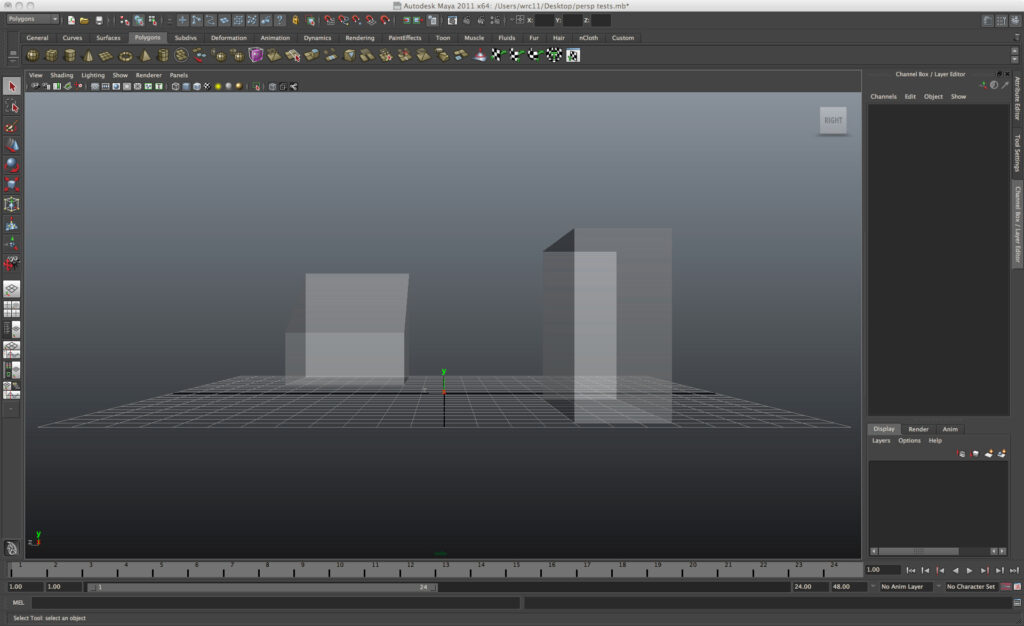Open the Polygons menu set dropdown

[33, 19]
